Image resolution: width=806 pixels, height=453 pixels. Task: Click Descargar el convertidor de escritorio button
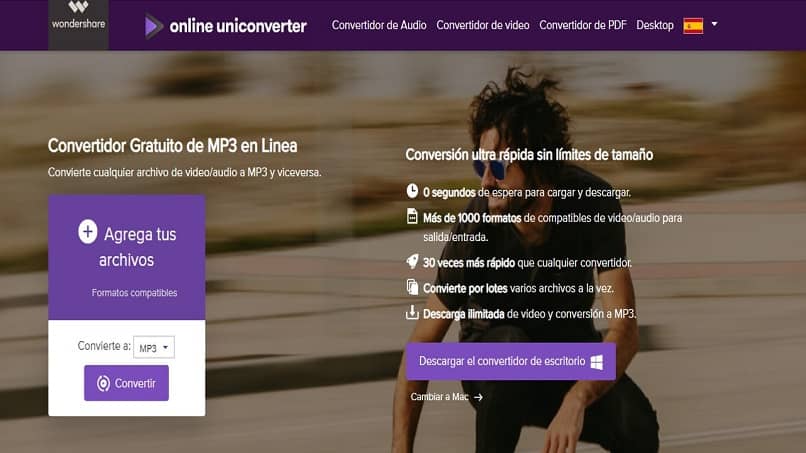(x=510, y=361)
